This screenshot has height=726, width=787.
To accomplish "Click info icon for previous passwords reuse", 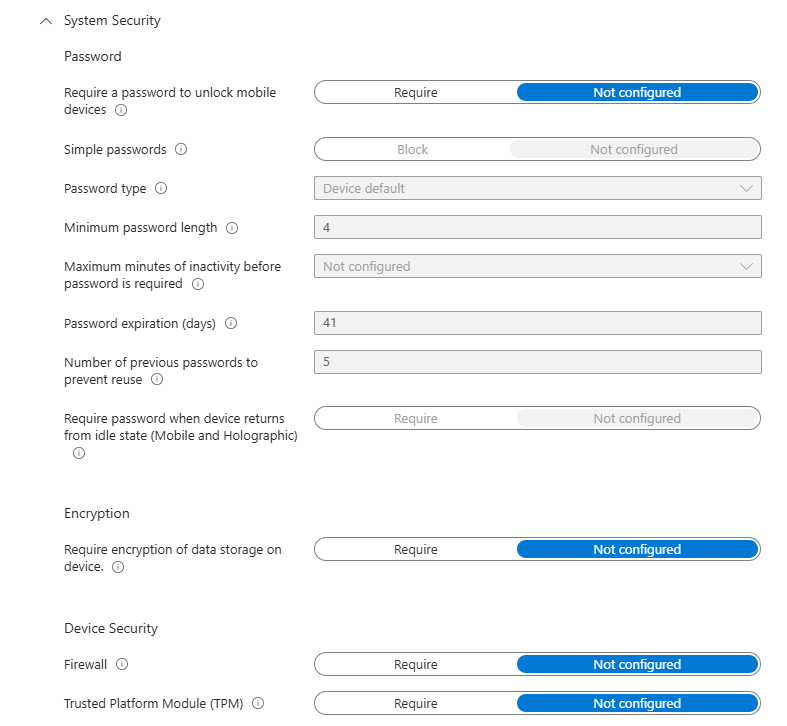I will [157, 380].
